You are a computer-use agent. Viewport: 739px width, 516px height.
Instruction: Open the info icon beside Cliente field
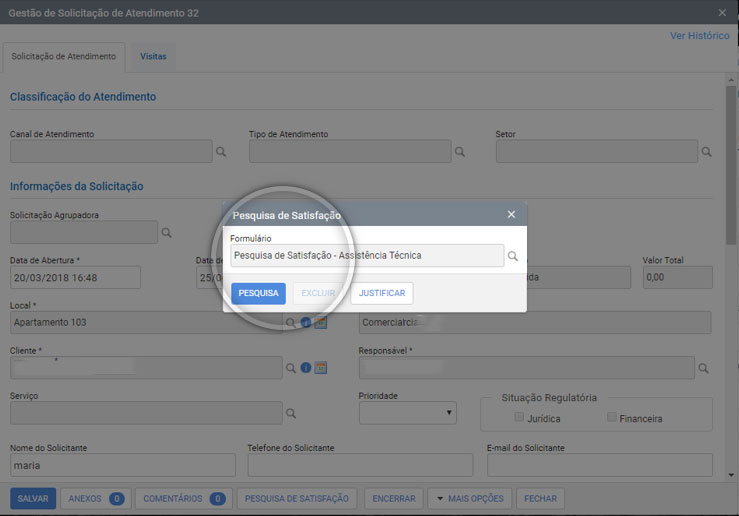click(x=306, y=368)
